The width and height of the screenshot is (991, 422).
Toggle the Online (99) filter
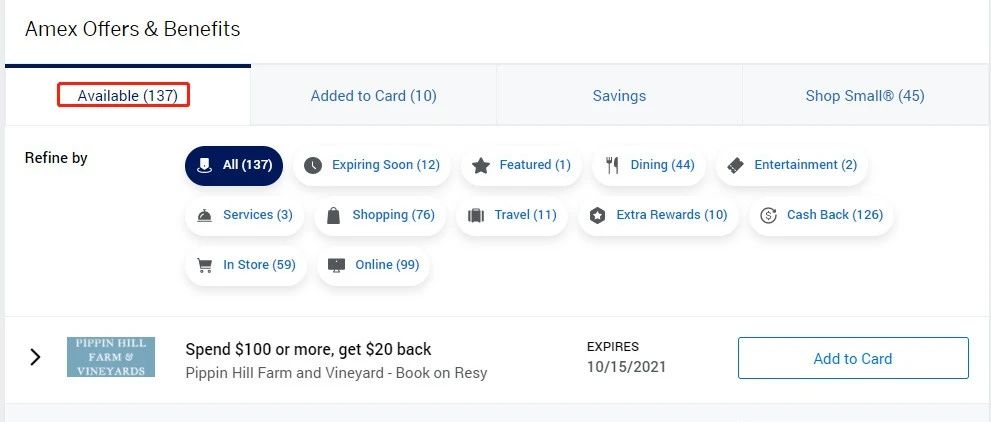click(x=374, y=265)
